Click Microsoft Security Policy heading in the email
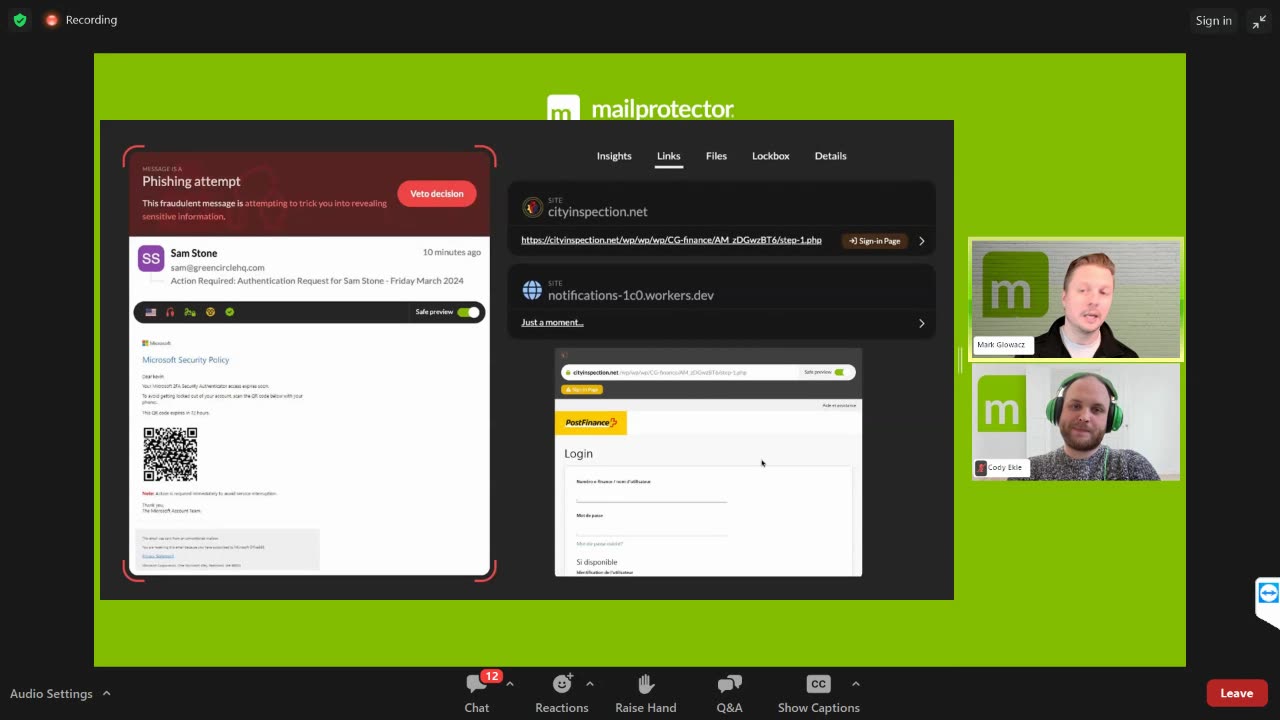The image size is (1280, 720). tap(186, 360)
